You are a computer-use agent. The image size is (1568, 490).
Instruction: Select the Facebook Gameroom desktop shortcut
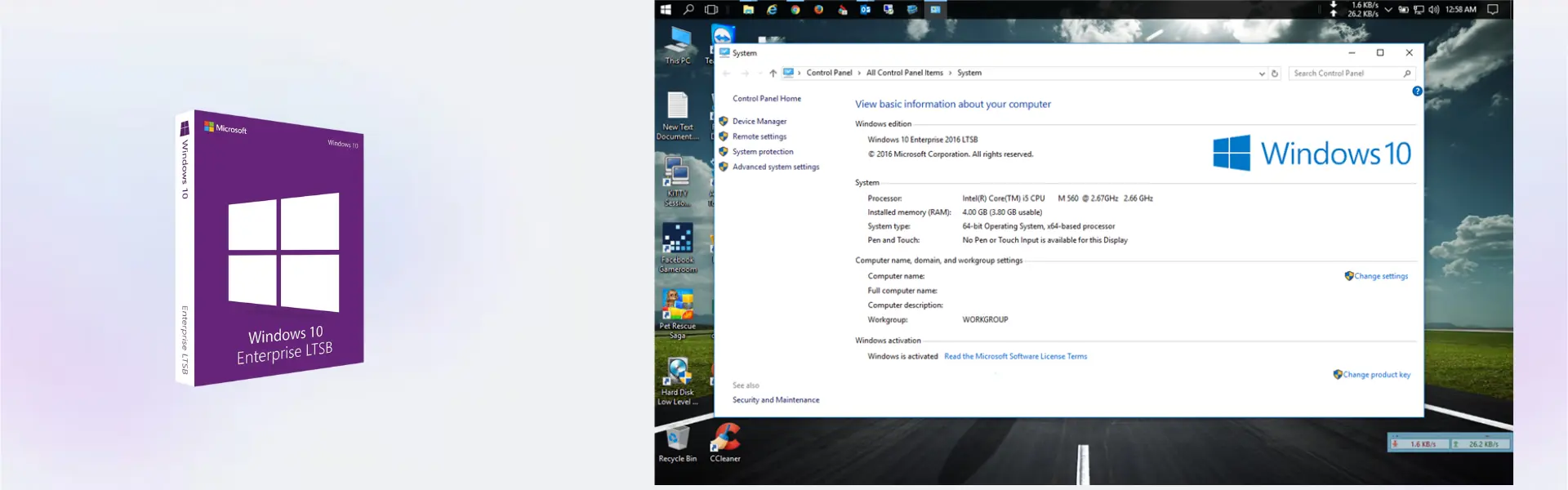click(678, 248)
